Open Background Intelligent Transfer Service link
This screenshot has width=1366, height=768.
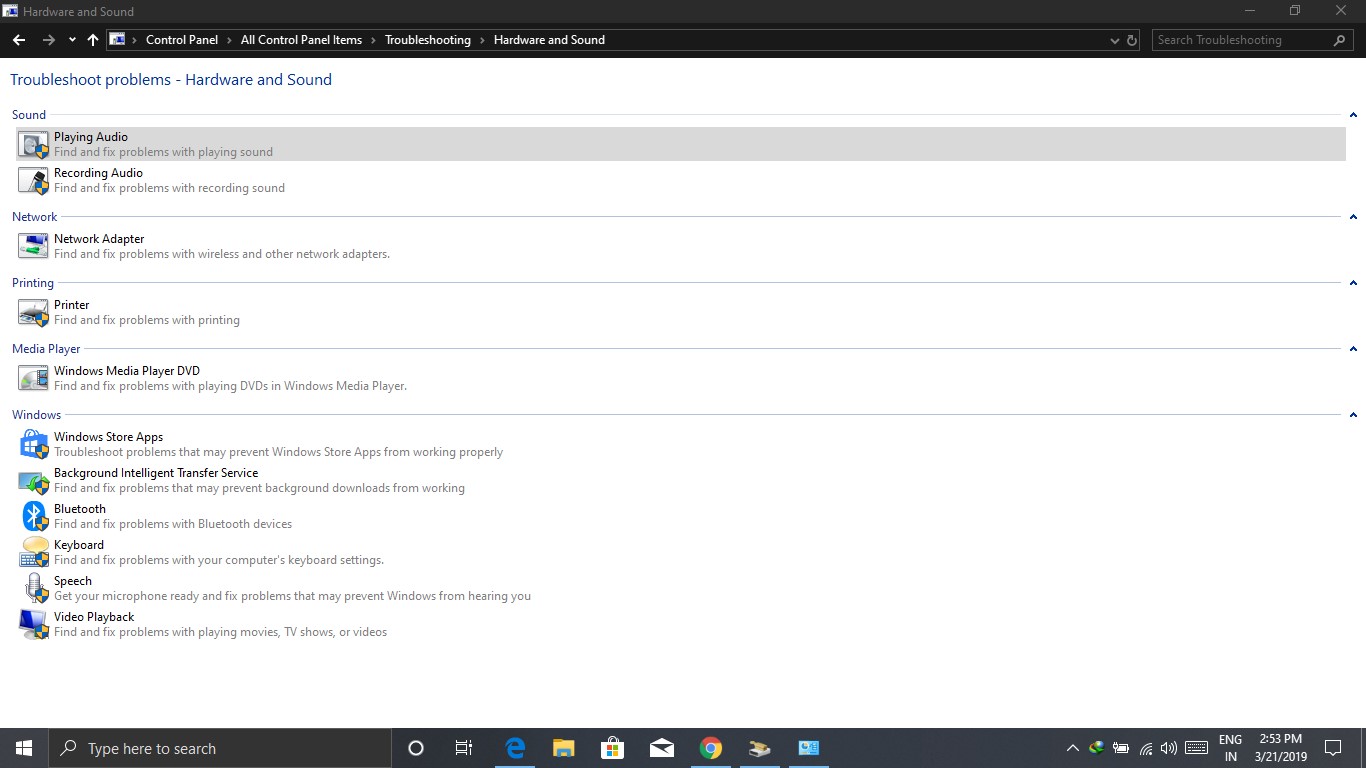(156, 473)
